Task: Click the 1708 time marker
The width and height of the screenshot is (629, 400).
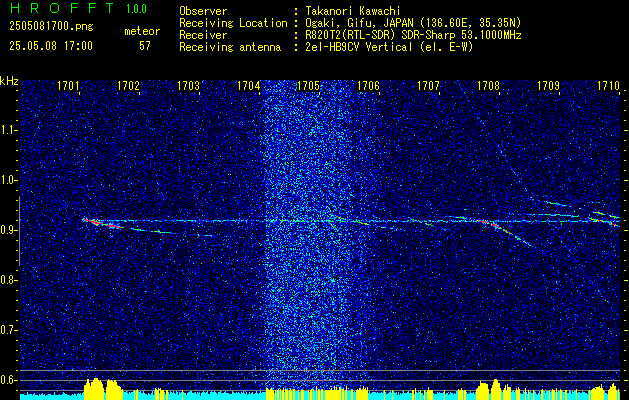Action: 488,85
